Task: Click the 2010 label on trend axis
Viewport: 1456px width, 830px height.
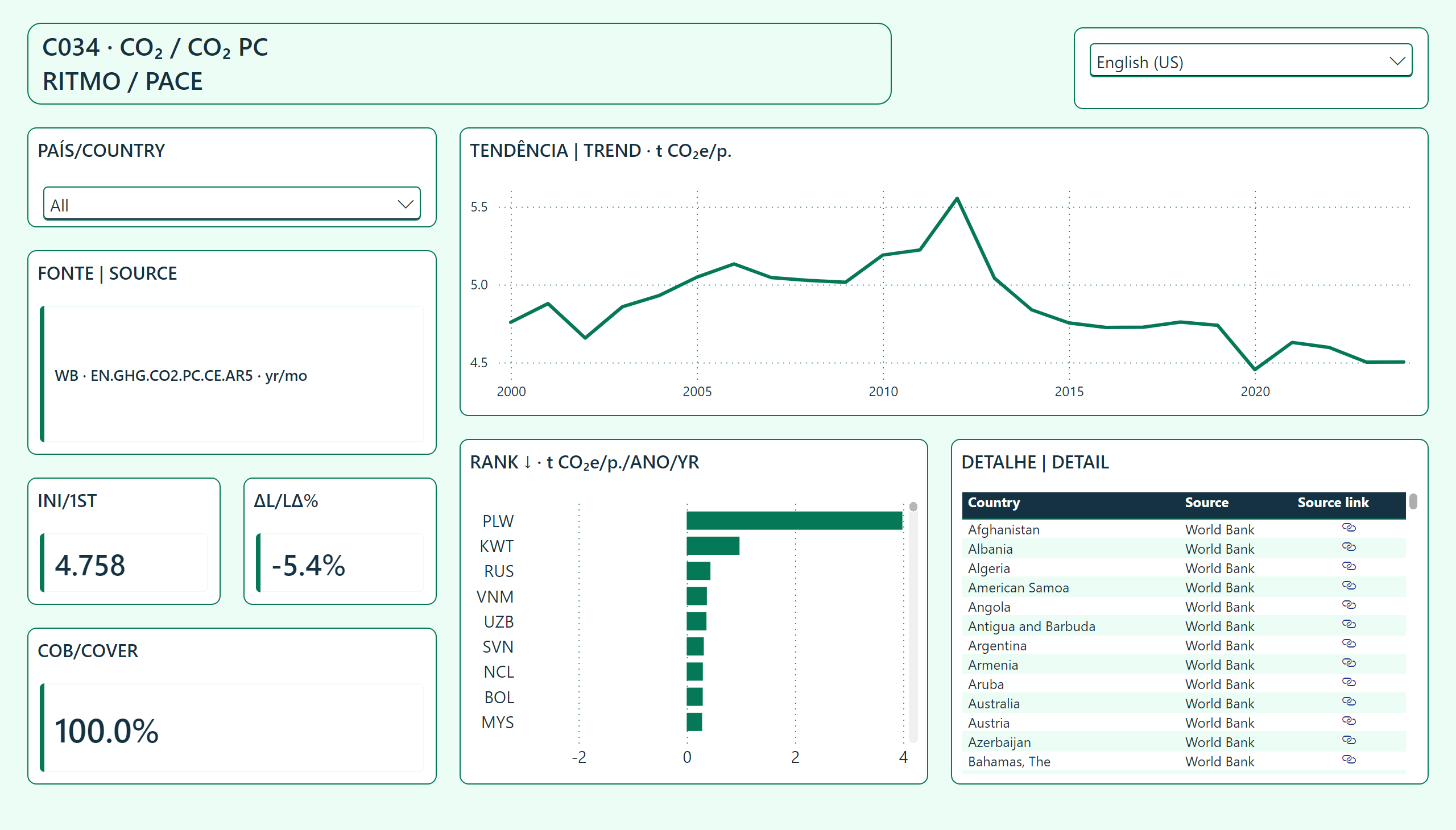Action: (x=883, y=392)
